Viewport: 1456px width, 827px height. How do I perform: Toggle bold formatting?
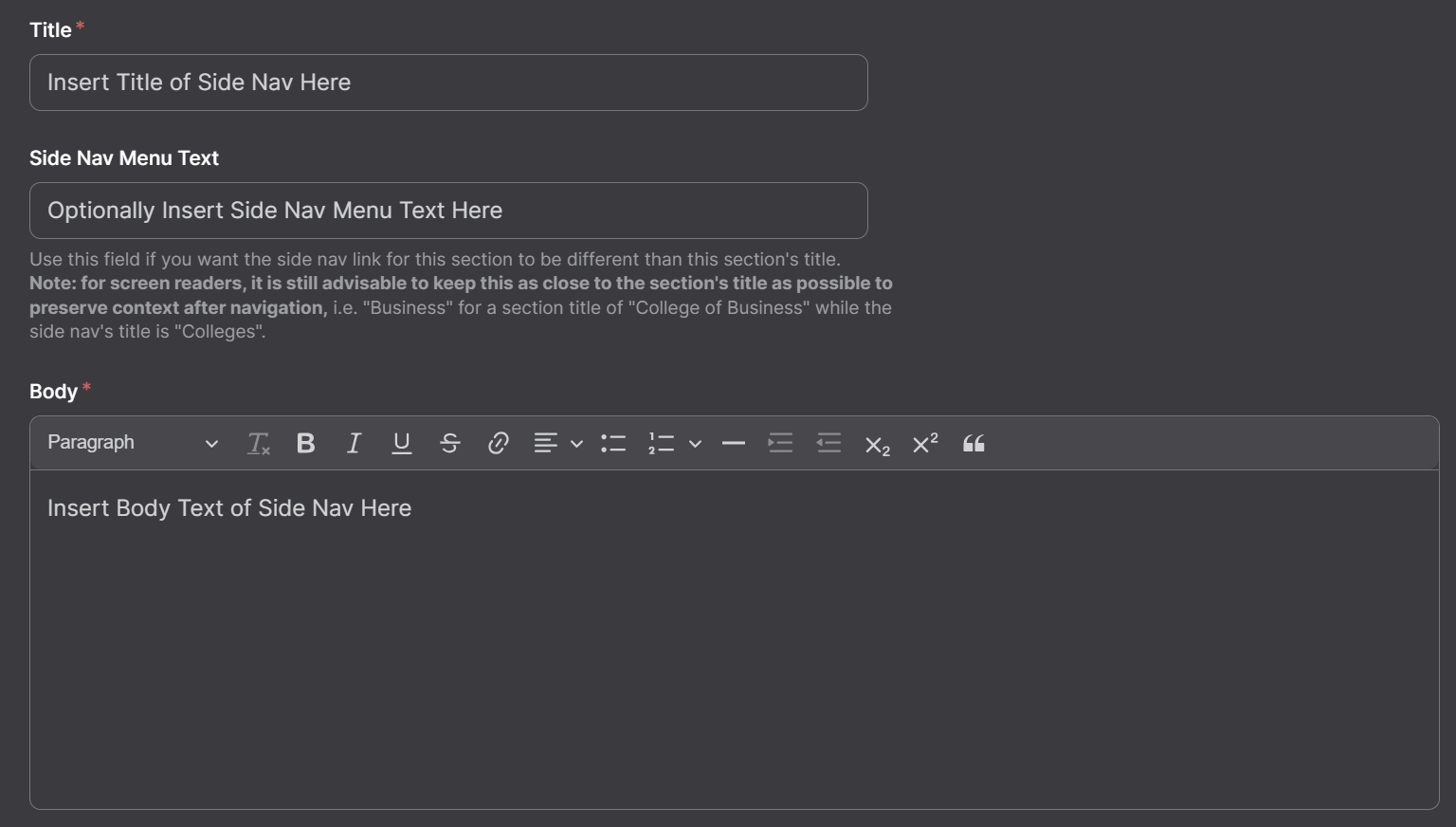coord(305,443)
